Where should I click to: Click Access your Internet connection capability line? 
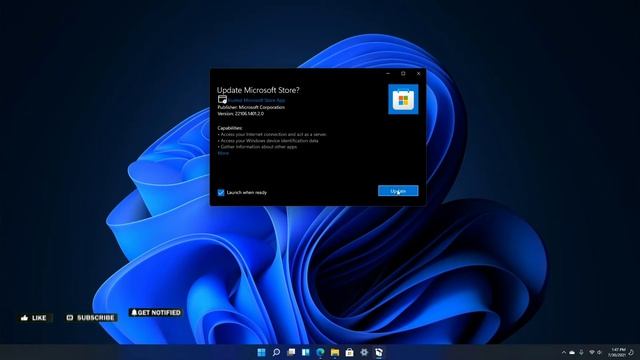tap(272, 134)
